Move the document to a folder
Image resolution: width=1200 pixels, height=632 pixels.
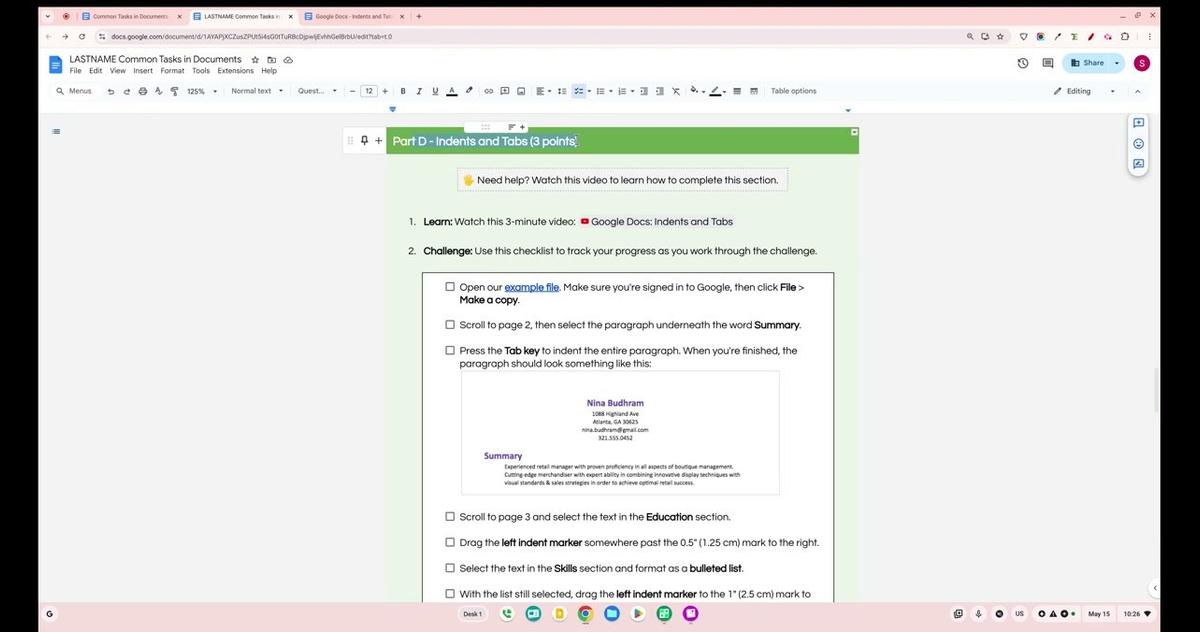pos(272,60)
